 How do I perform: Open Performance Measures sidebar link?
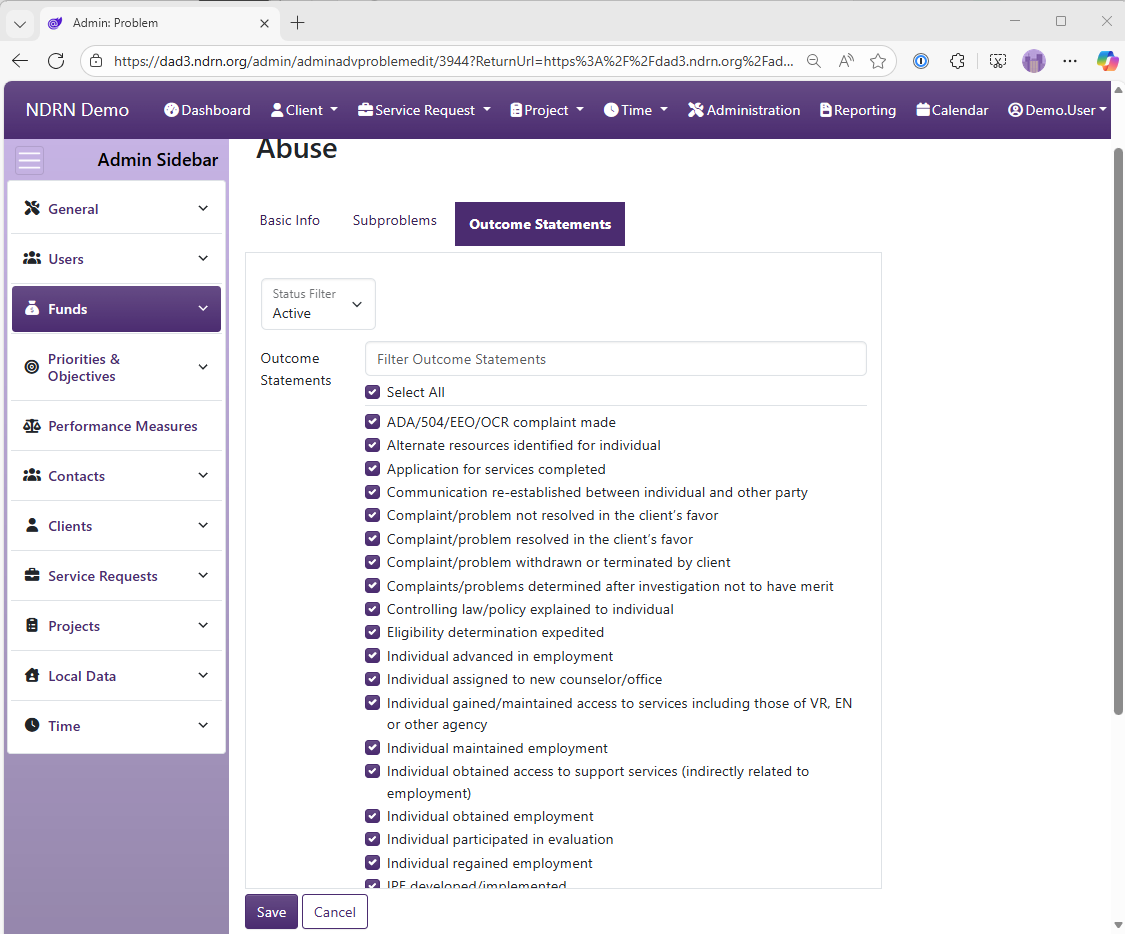click(x=116, y=426)
